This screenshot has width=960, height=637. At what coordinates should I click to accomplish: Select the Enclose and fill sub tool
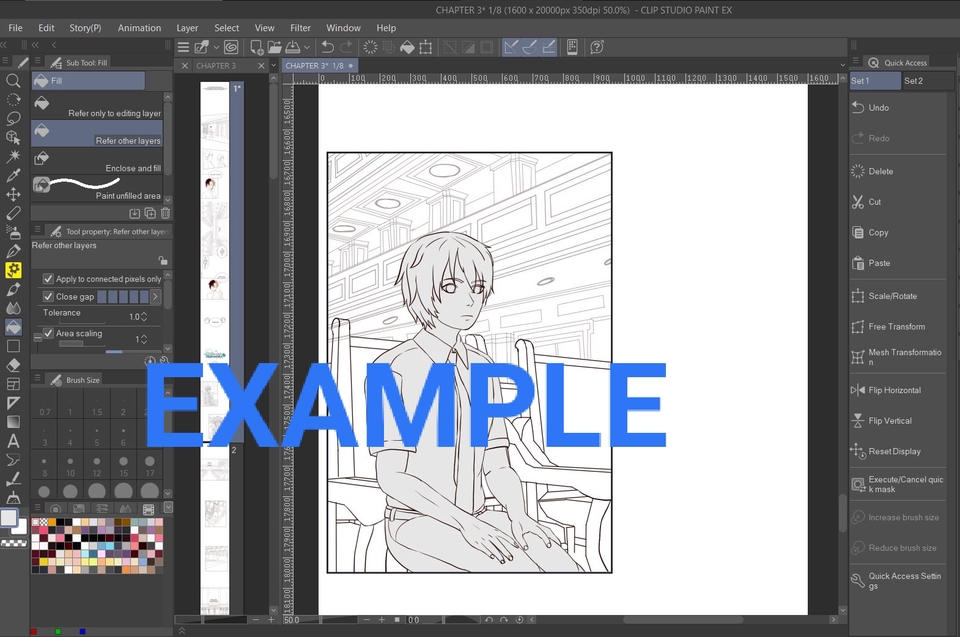pos(95,163)
